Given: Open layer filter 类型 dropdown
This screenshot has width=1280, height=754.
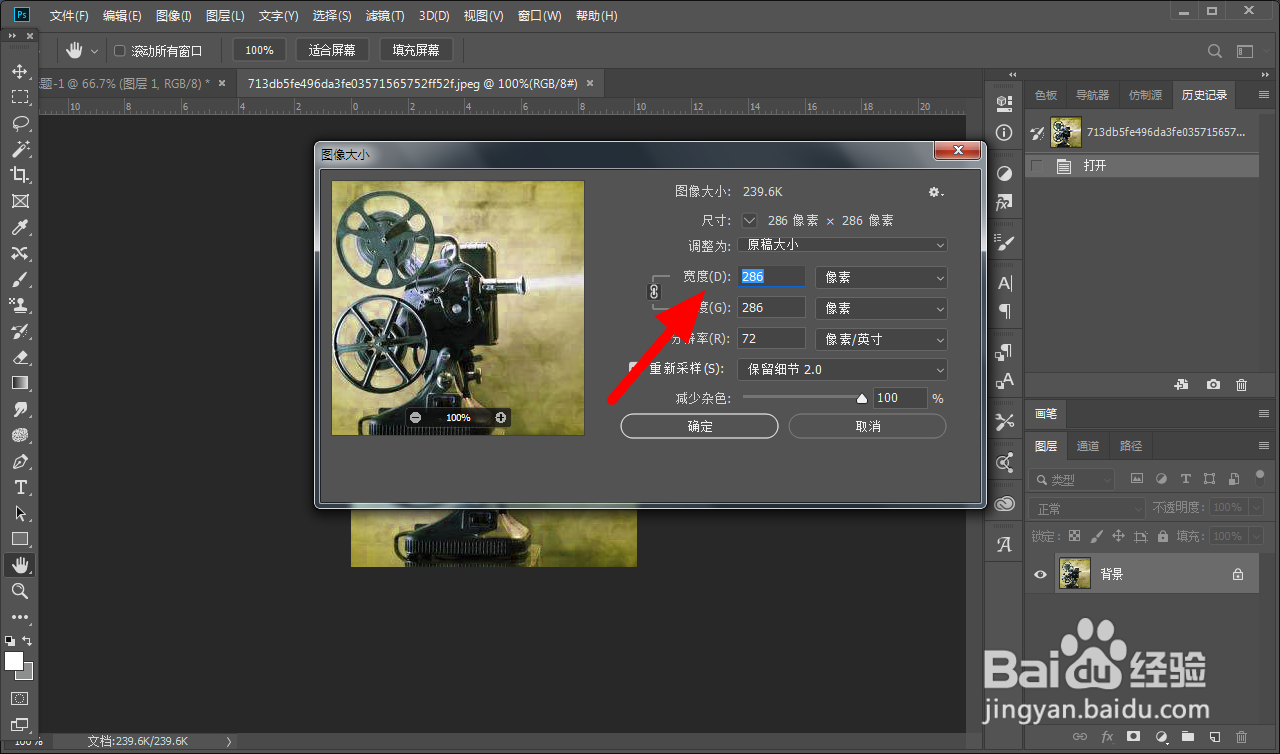Looking at the screenshot, I should pyautogui.click(x=1071, y=479).
